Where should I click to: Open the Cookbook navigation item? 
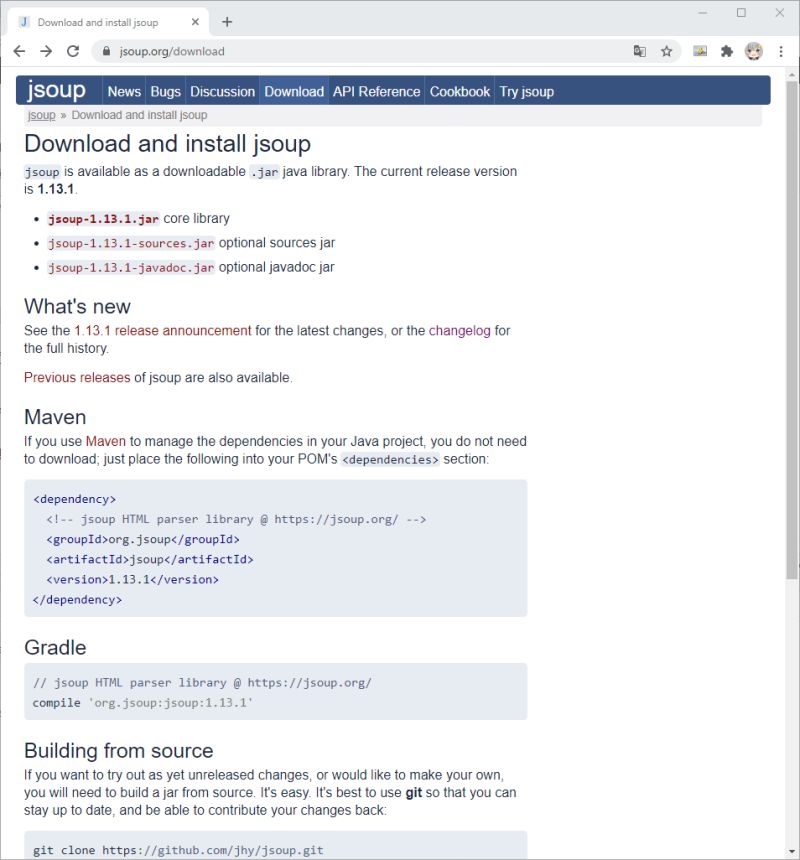point(459,91)
